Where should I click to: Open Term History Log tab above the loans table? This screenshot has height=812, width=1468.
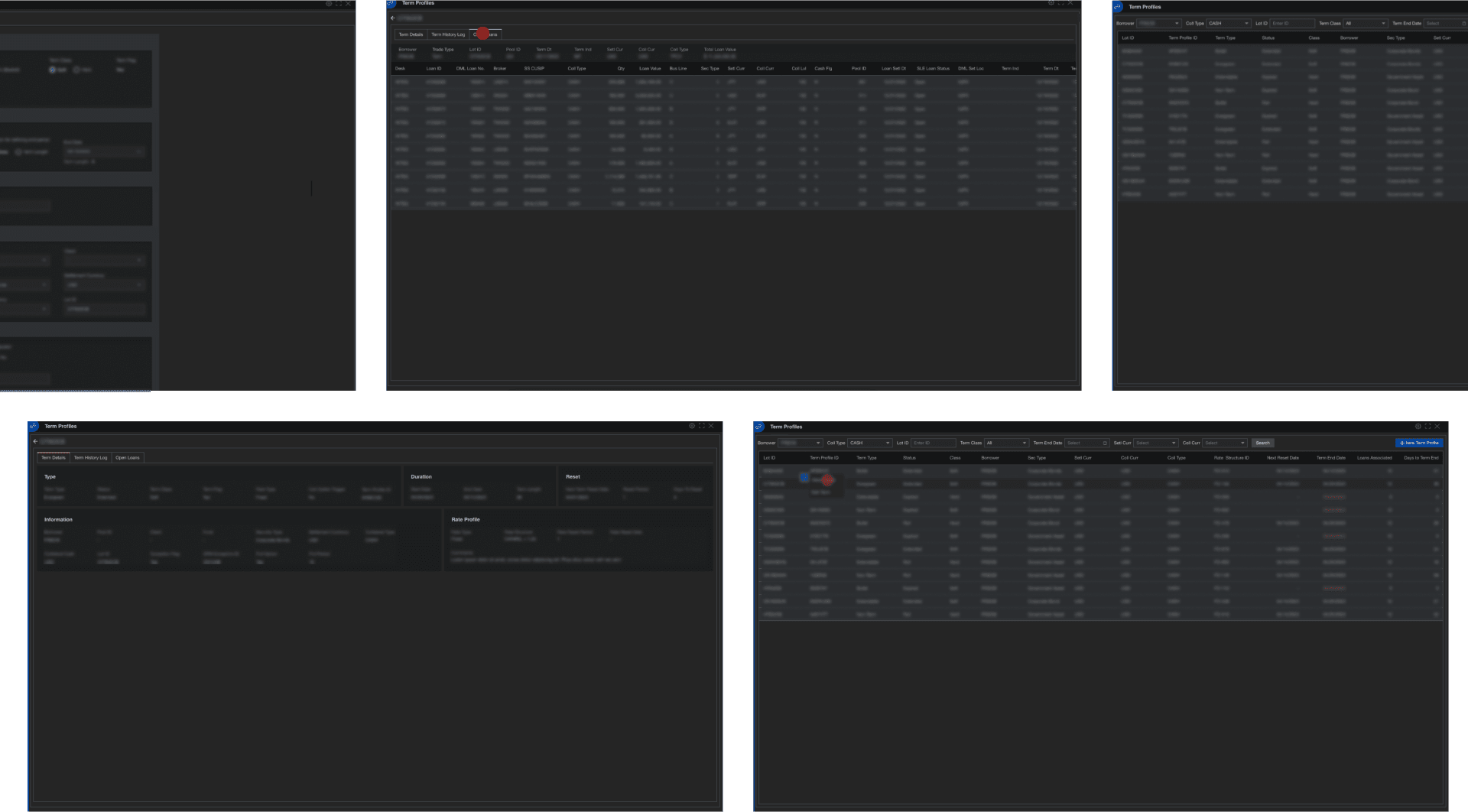pos(448,34)
